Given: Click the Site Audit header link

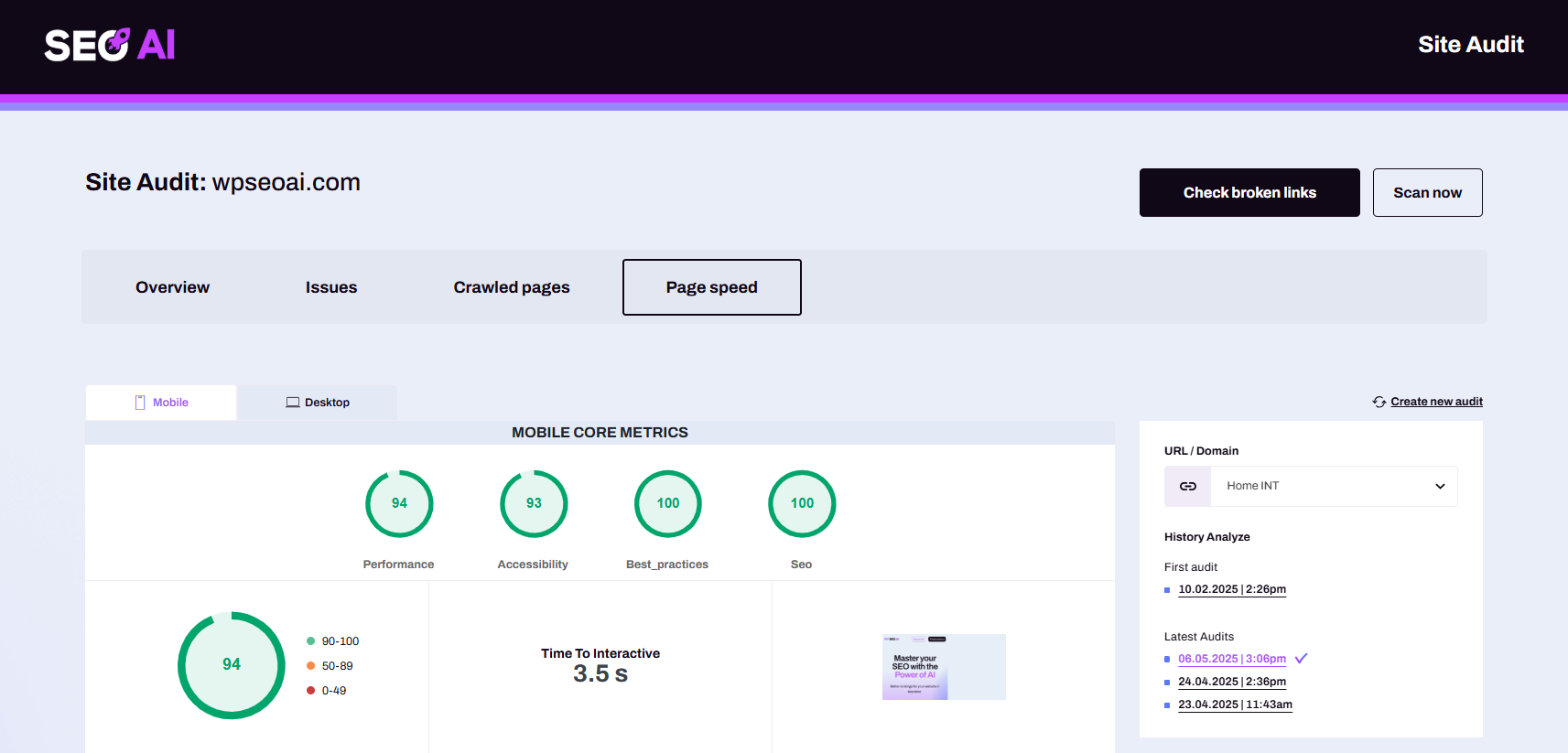Looking at the screenshot, I should (1471, 45).
